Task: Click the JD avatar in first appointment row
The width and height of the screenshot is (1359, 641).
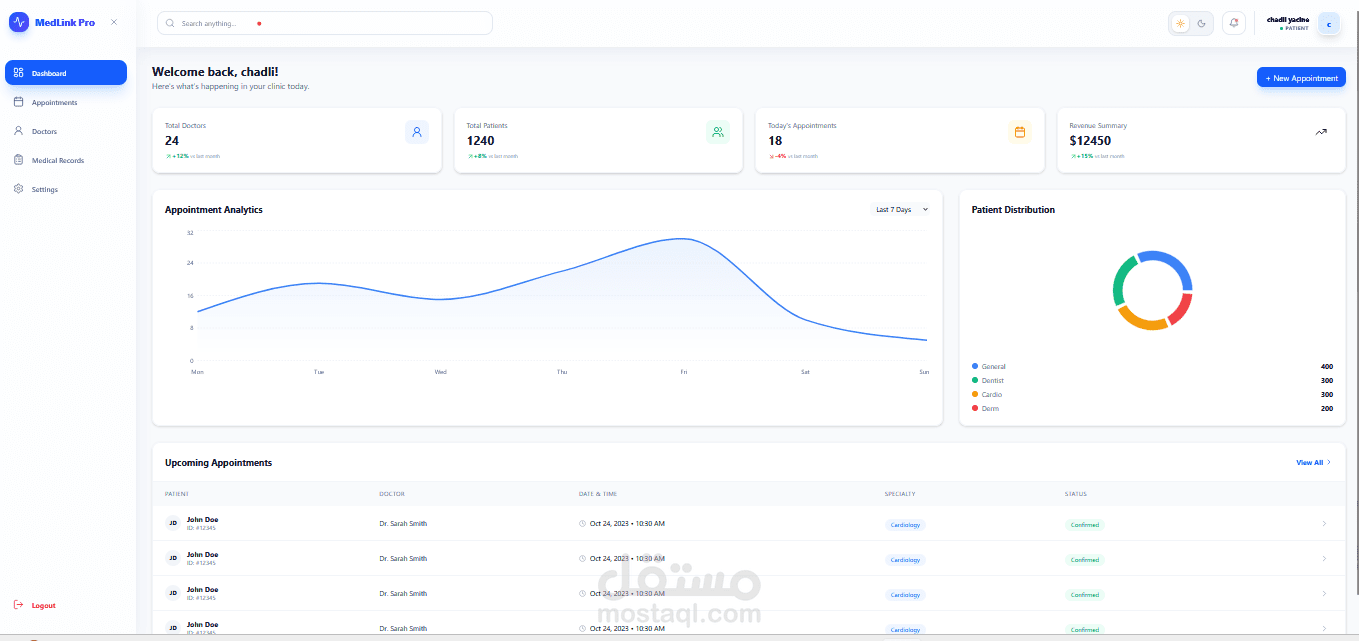Action: pos(173,523)
